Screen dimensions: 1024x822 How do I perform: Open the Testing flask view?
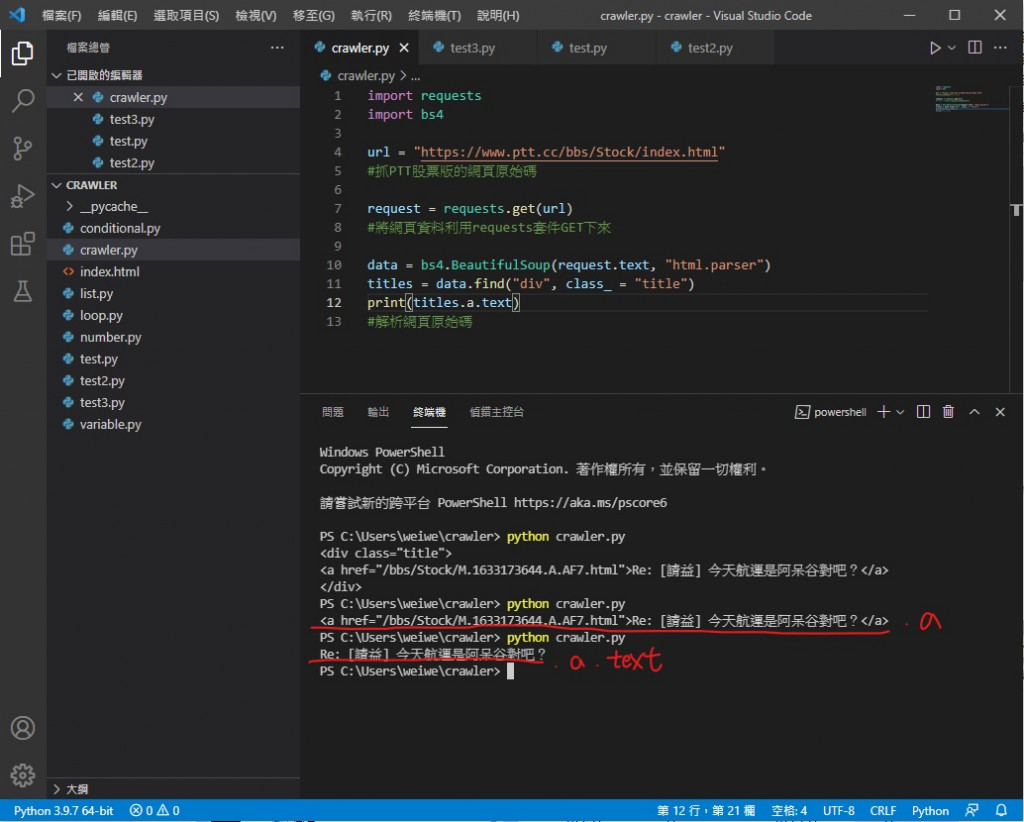[x=22, y=291]
